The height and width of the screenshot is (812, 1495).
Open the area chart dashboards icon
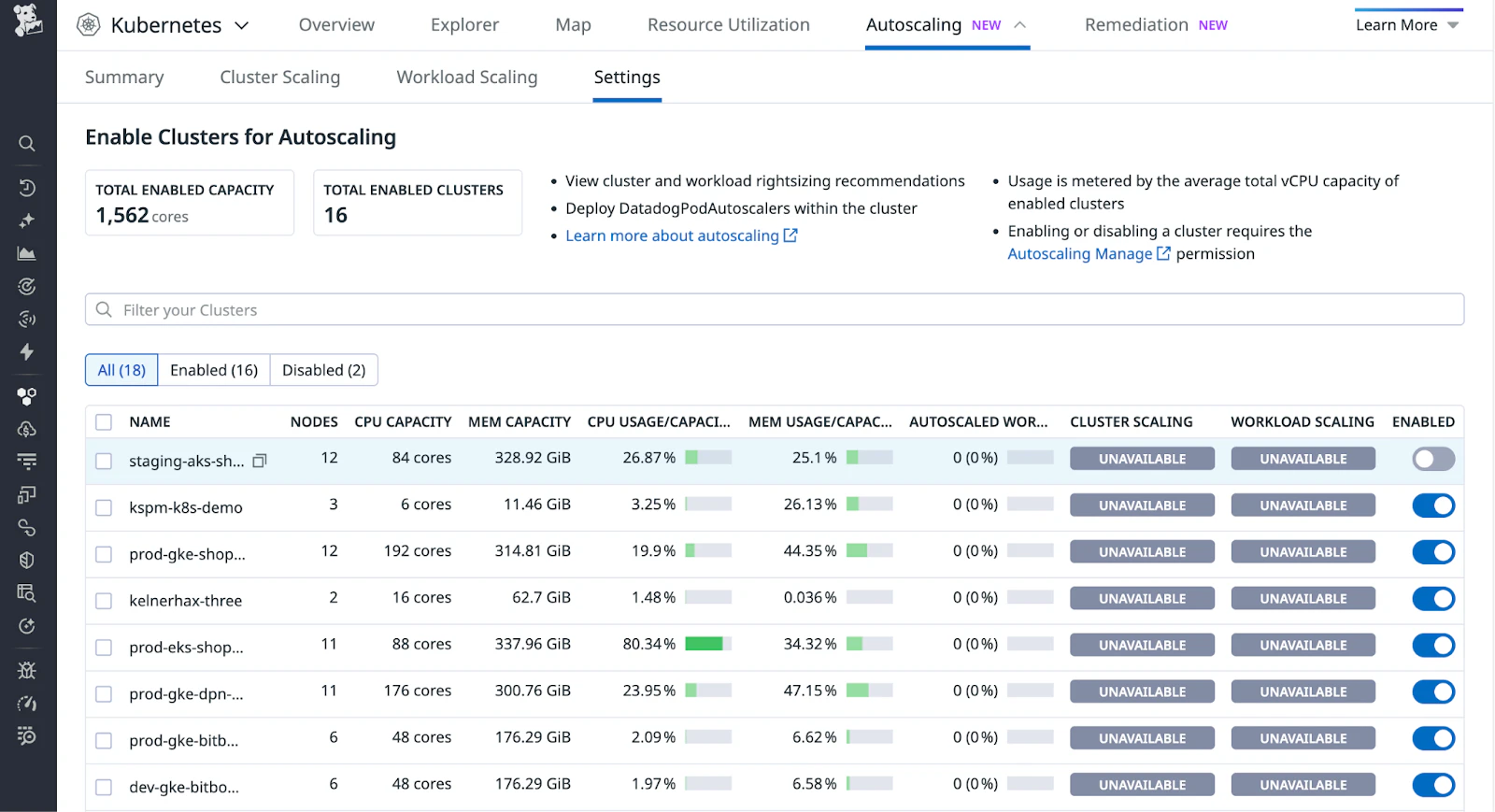[27, 253]
